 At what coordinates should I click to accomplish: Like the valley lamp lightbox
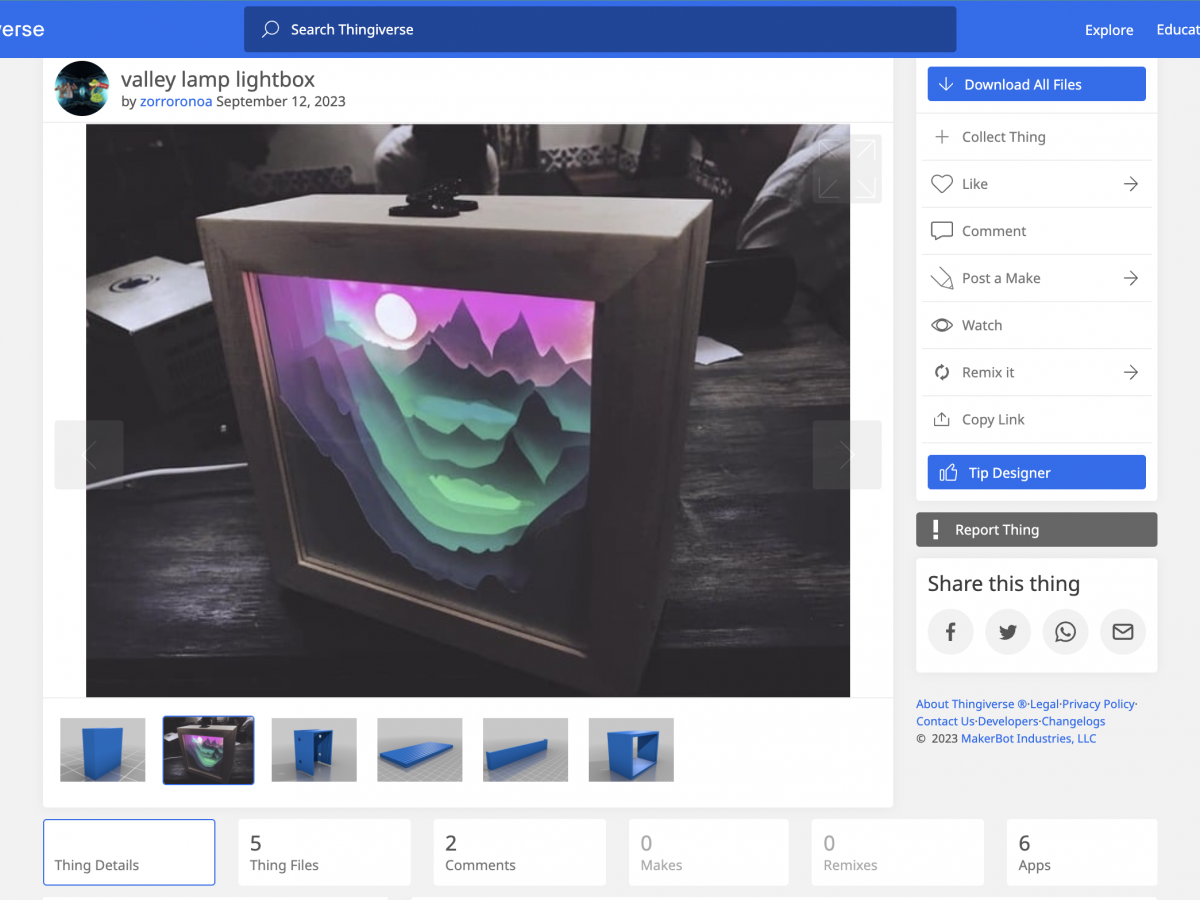[x=941, y=184]
